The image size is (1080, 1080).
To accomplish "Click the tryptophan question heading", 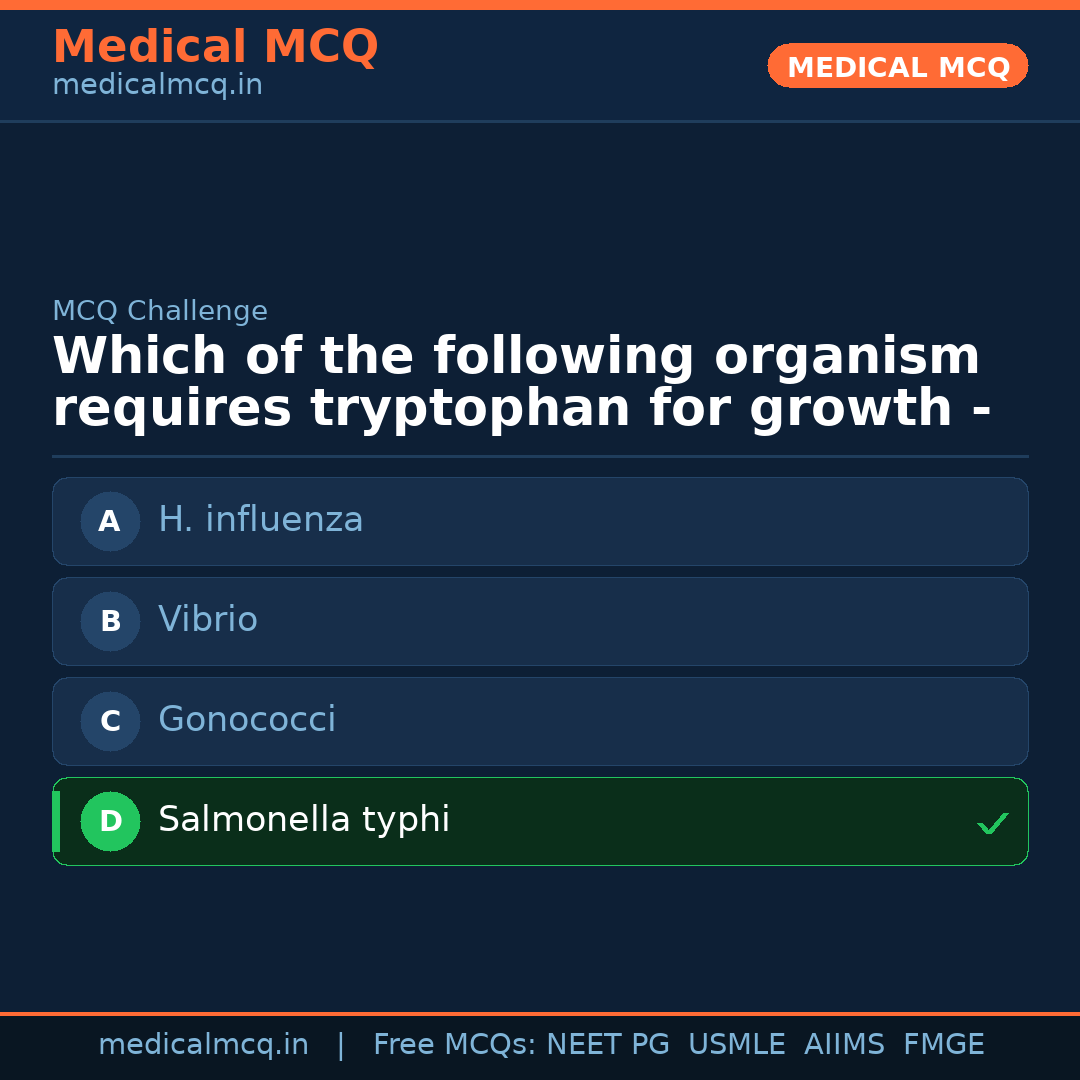I will (x=520, y=383).
